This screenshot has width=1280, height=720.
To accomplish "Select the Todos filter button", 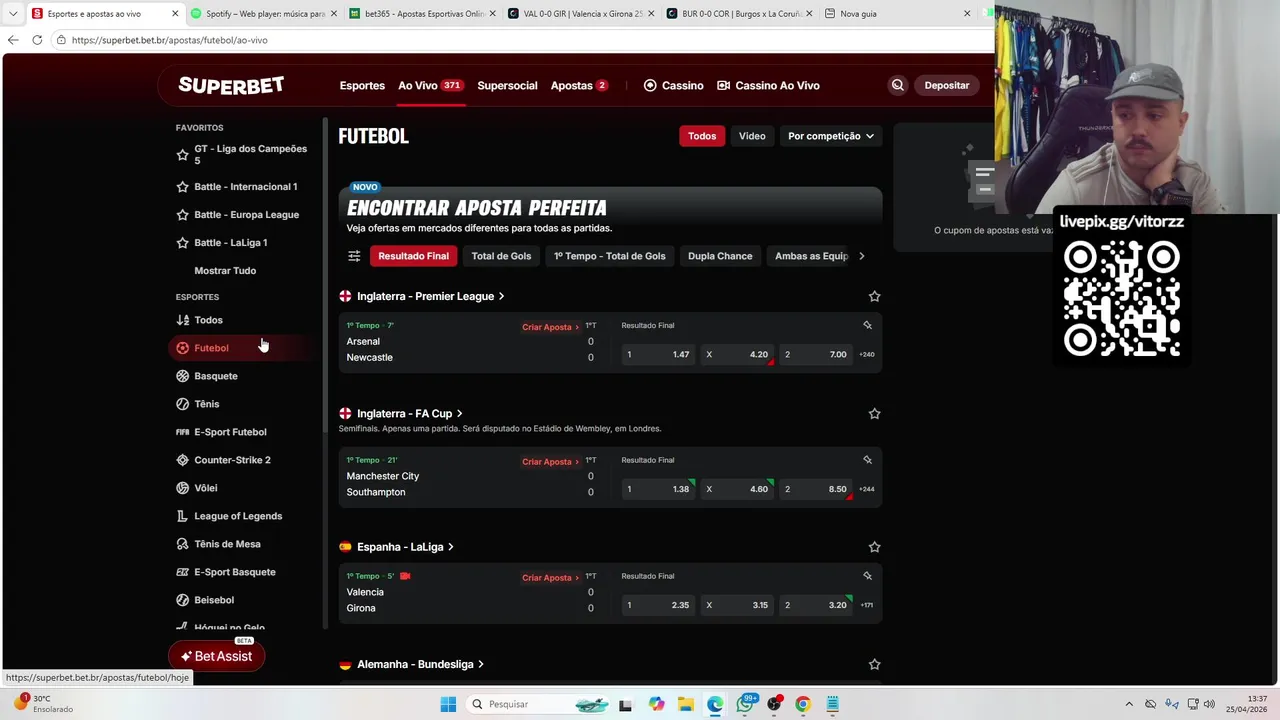I will tap(702, 136).
